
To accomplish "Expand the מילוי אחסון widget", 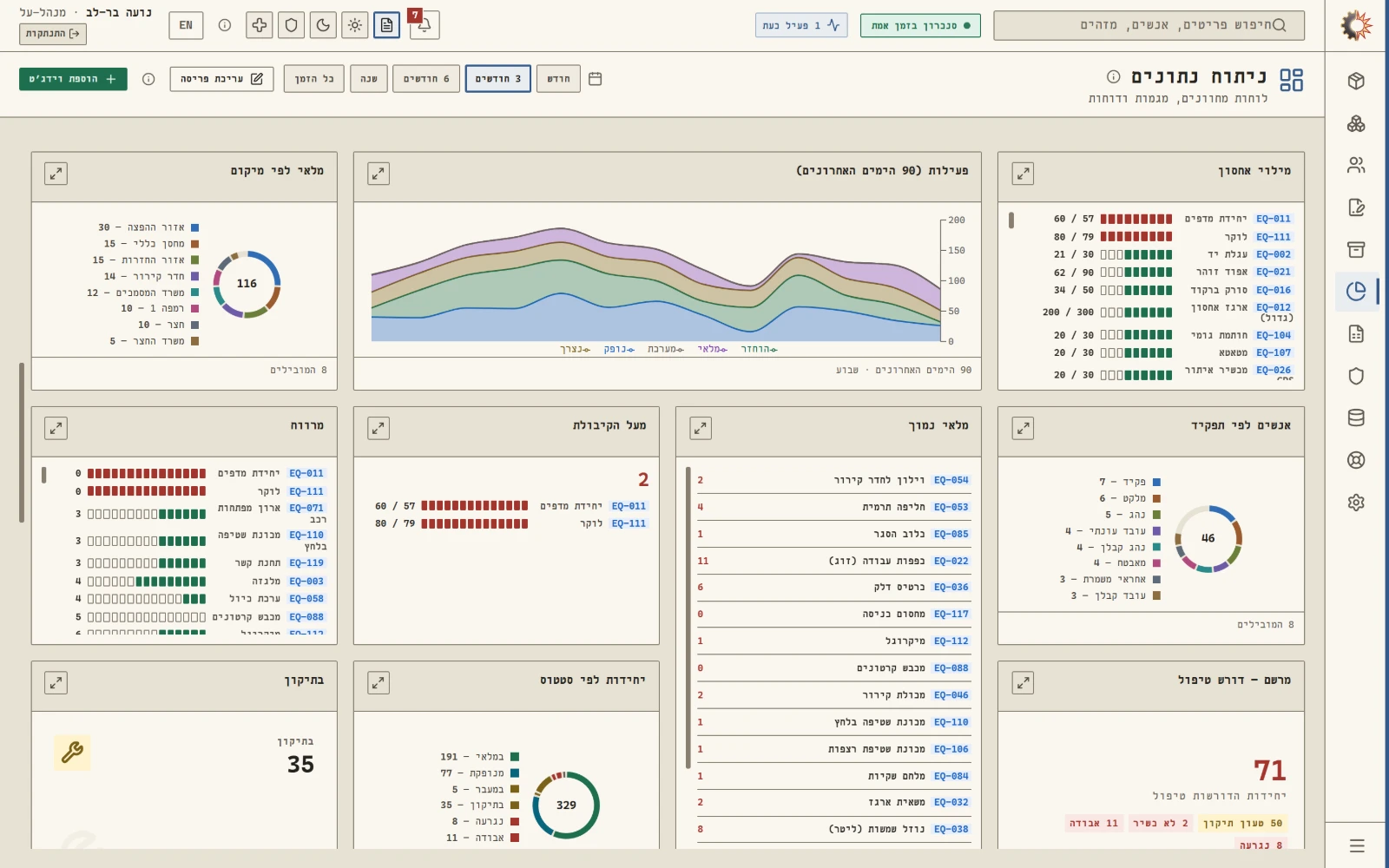I will coord(1023,174).
